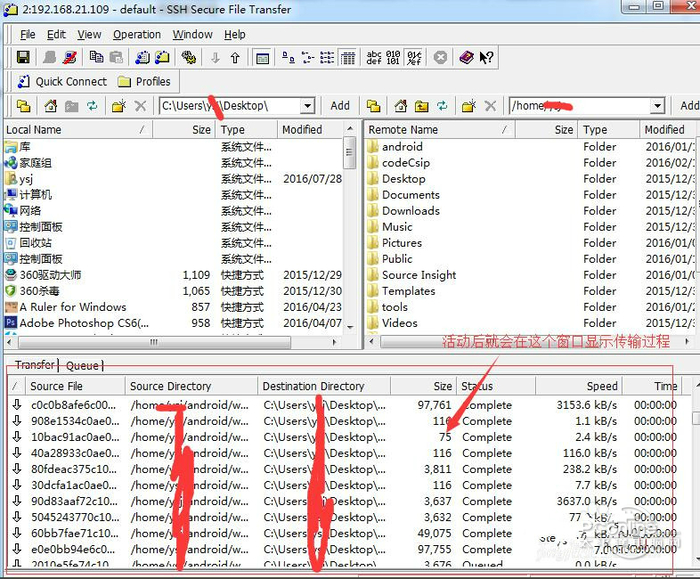The image size is (700, 579).
Task: Open the Operation menu
Action: pyautogui.click(x=136, y=34)
